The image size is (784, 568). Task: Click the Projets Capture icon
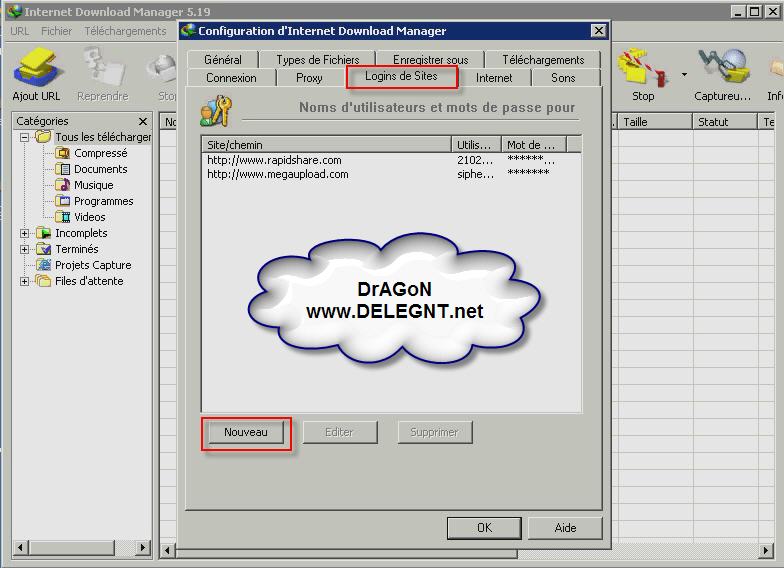click(x=44, y=264)
